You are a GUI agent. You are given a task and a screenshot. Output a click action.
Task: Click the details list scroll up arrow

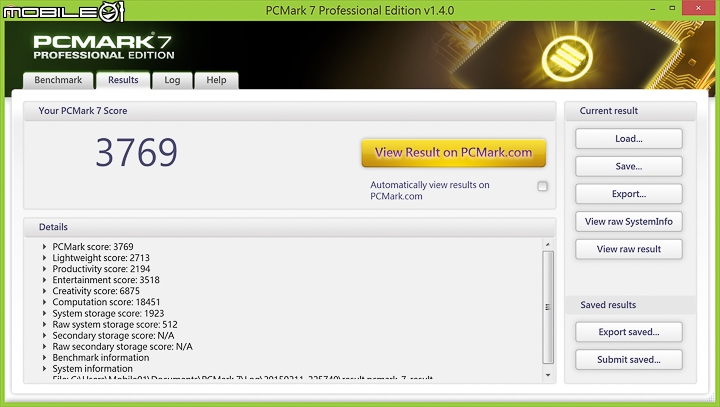(547, 244)
